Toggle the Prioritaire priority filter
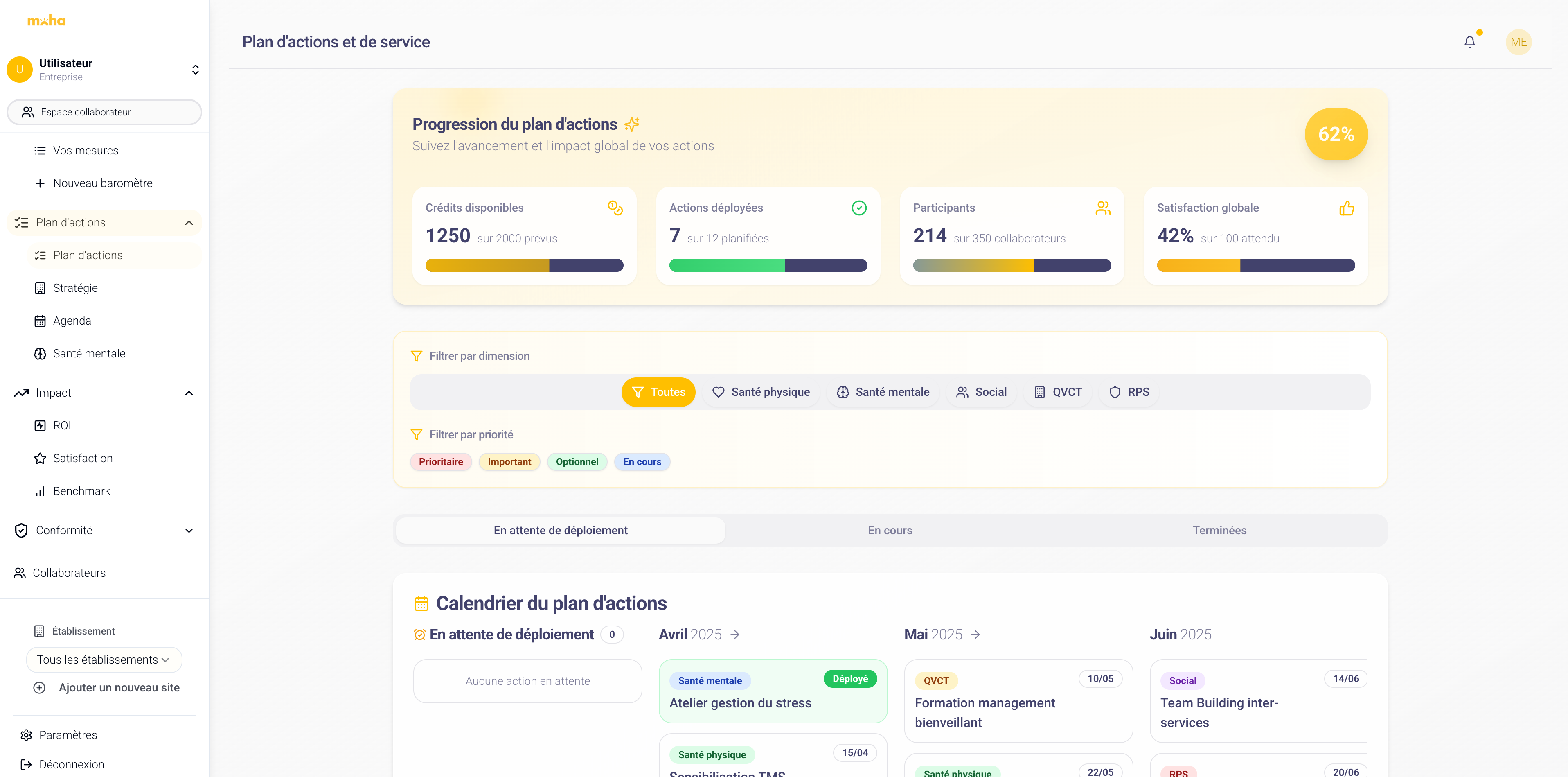1568x777 pixels. click(x=441, y=461)
